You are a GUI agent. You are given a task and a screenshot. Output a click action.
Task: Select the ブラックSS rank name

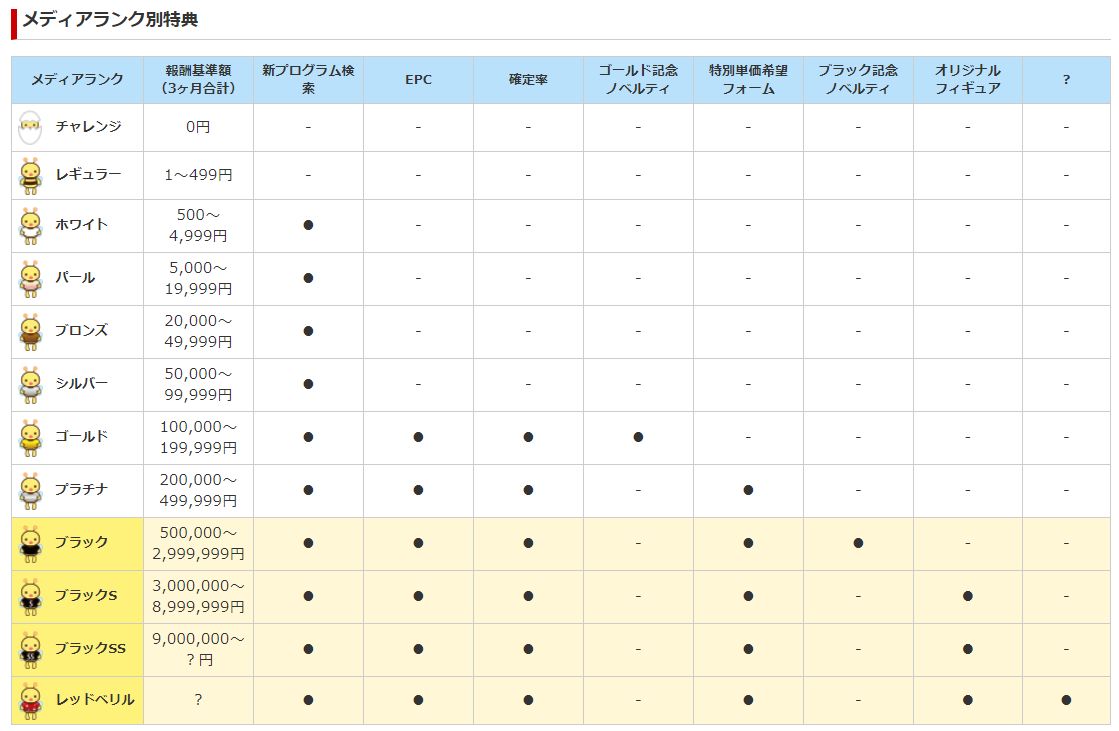(x=91, y=648)
